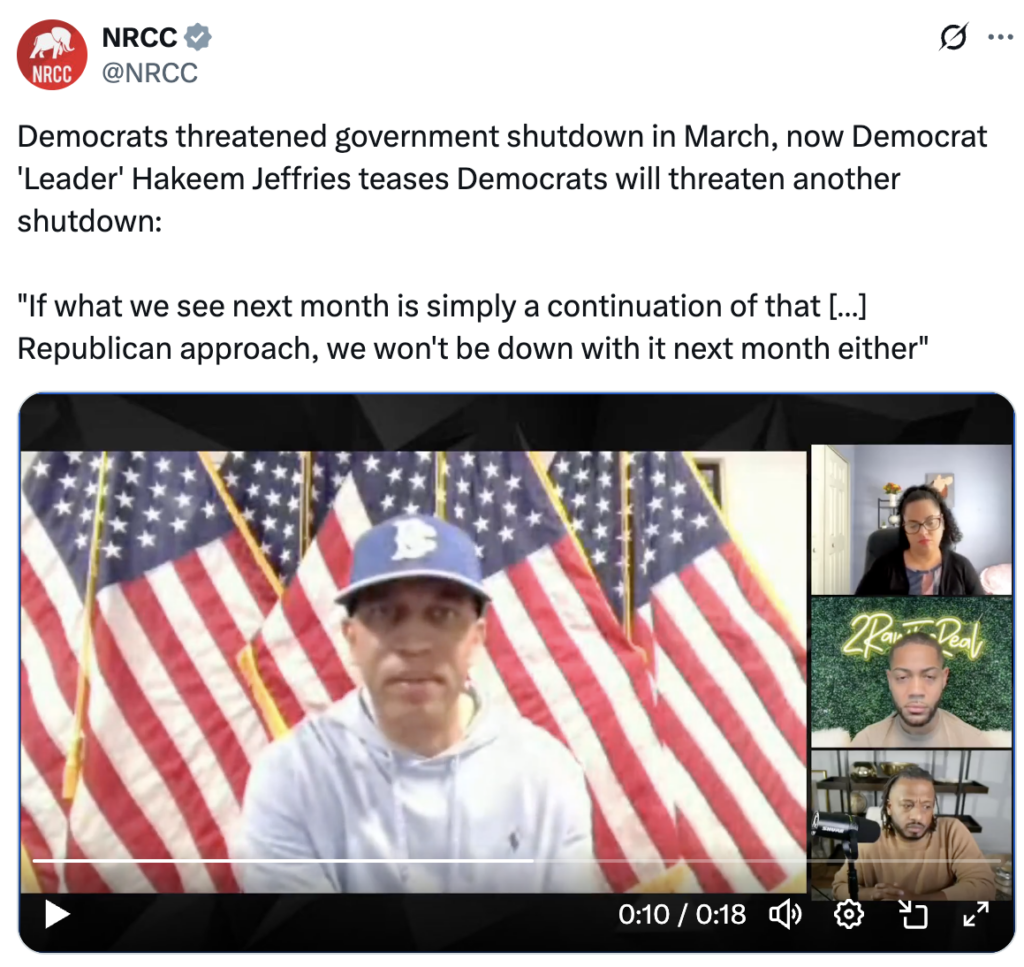Click the panel with the neon sign
This screenshot has width=1024, height=967.
[911, 672]
